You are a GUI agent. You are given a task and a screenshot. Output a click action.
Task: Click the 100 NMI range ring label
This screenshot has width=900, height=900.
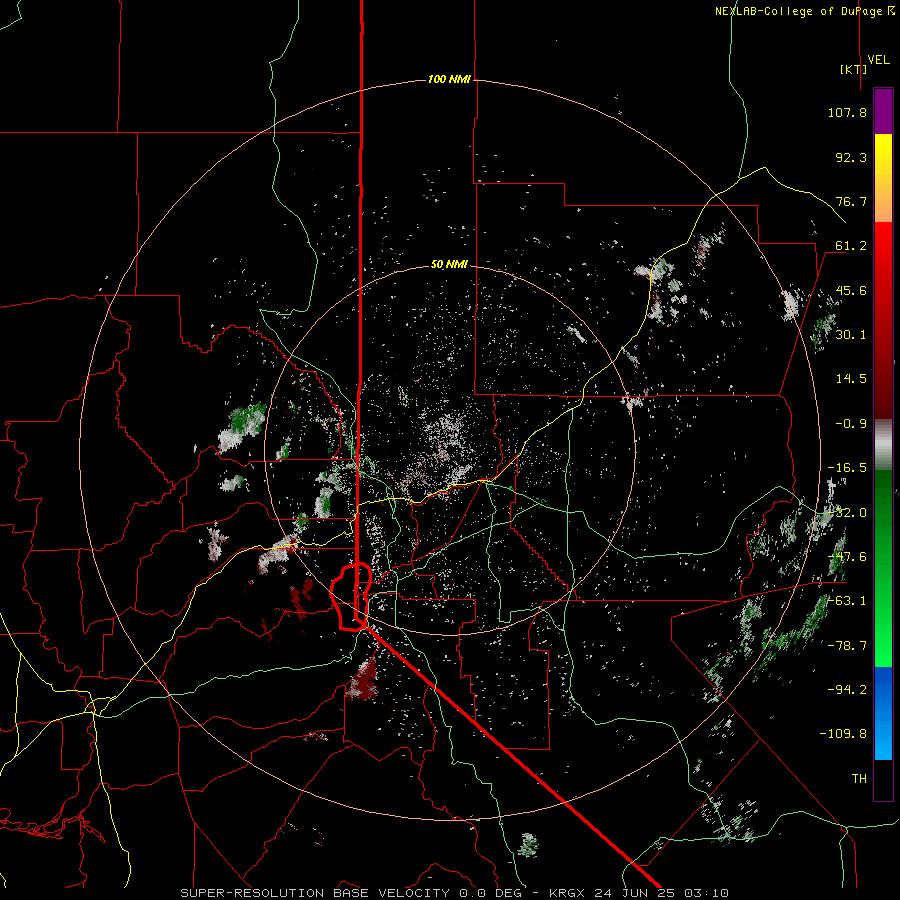(449, 79)
